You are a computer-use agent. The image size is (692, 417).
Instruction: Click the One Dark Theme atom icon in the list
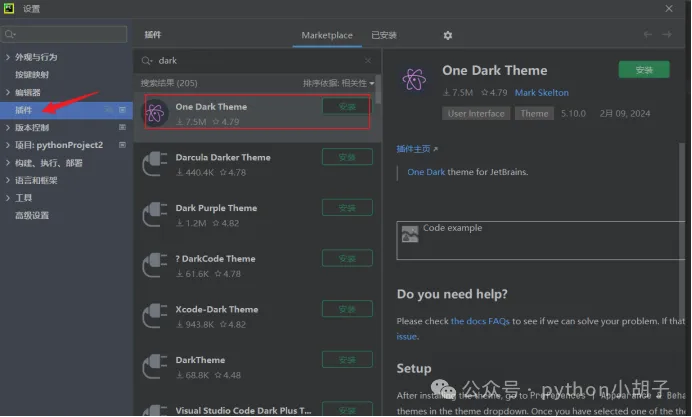(x=155, y=113)
